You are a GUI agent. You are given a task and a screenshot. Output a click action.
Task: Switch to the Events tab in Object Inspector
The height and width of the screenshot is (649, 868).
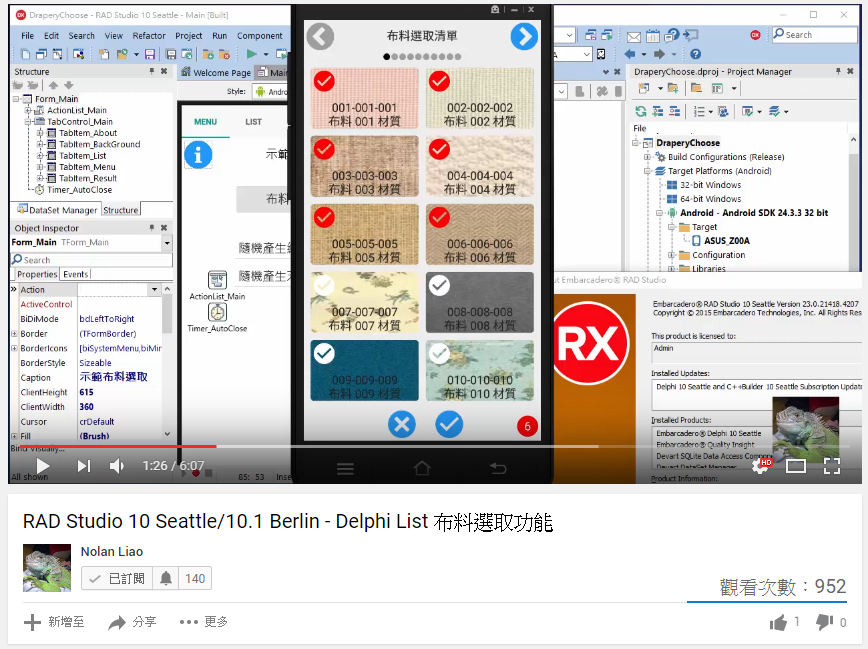coord(75,274)
